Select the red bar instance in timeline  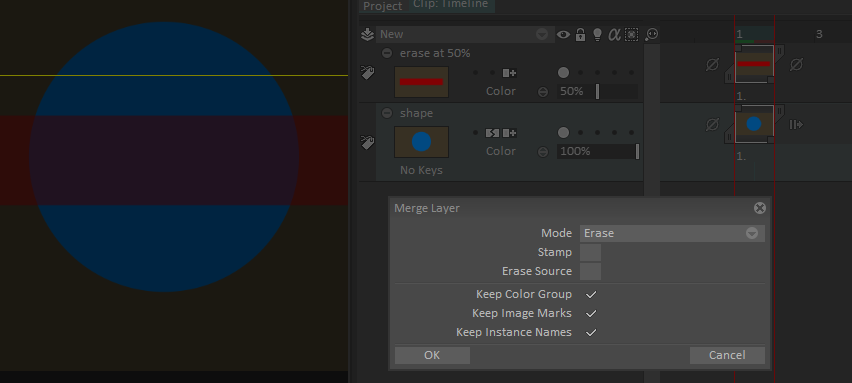point(754,64)
